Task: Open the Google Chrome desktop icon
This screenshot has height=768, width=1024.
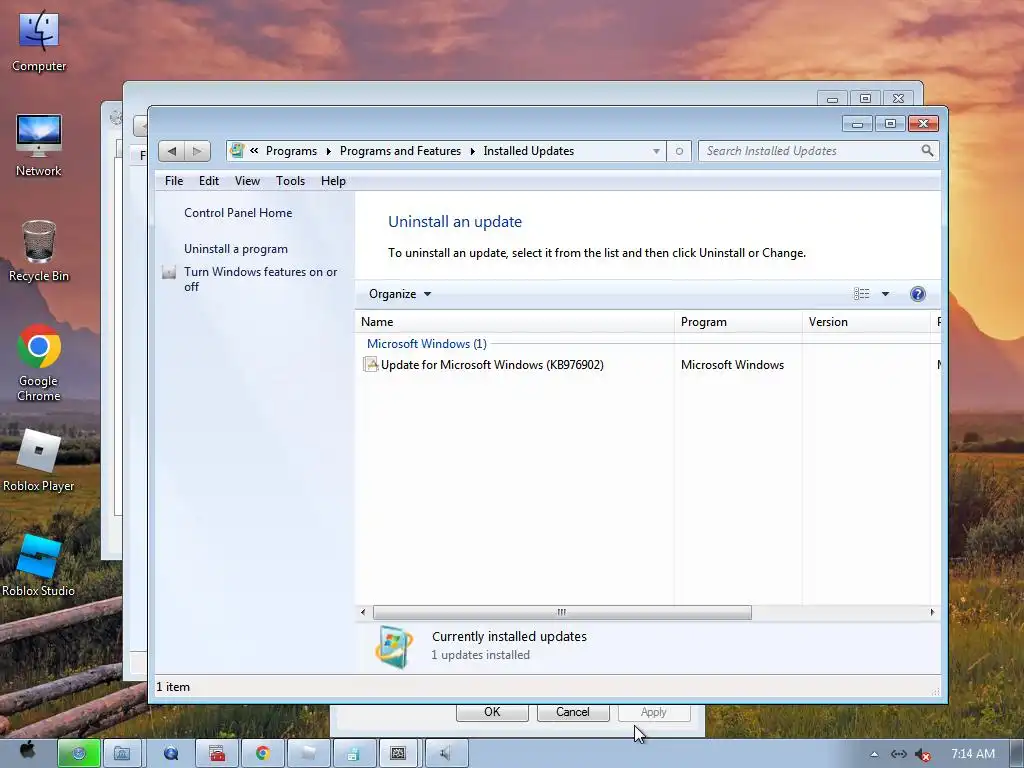Action: (x=39, y=362)
